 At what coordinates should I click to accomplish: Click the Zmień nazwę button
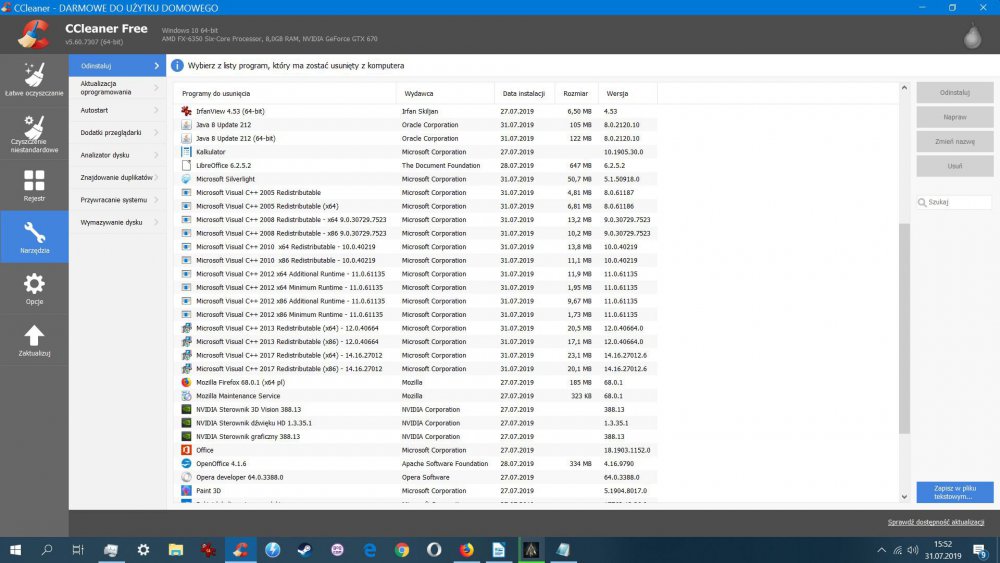pos(955,142)
